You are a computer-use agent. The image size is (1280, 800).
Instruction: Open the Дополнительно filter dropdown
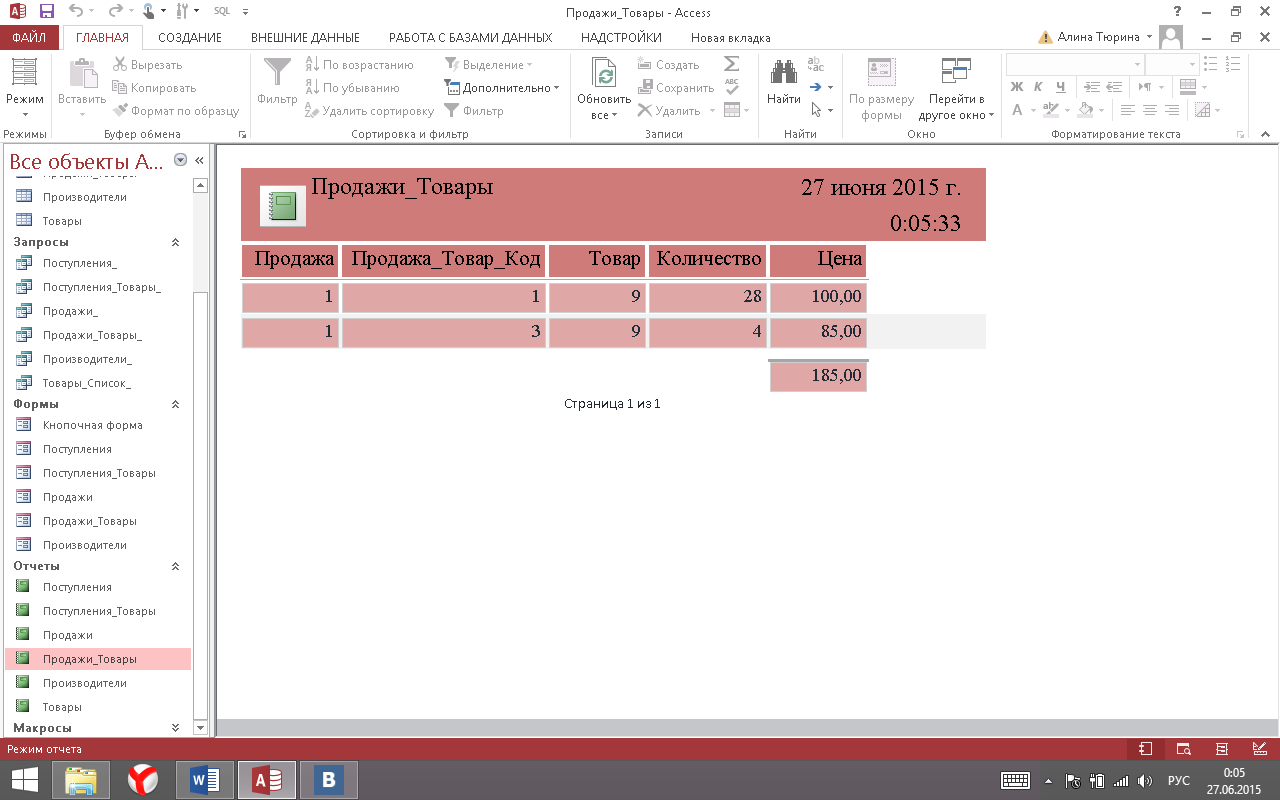[x=502, y=88]
